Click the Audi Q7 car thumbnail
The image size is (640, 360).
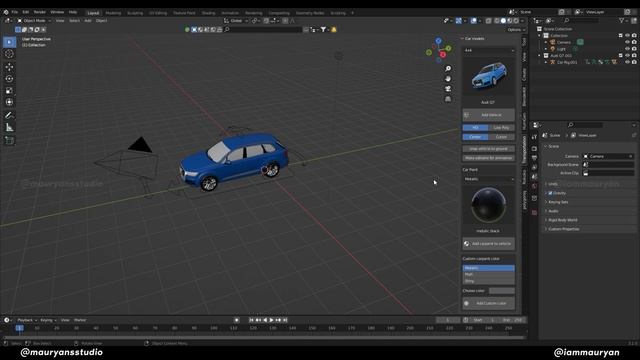point(489,76)
